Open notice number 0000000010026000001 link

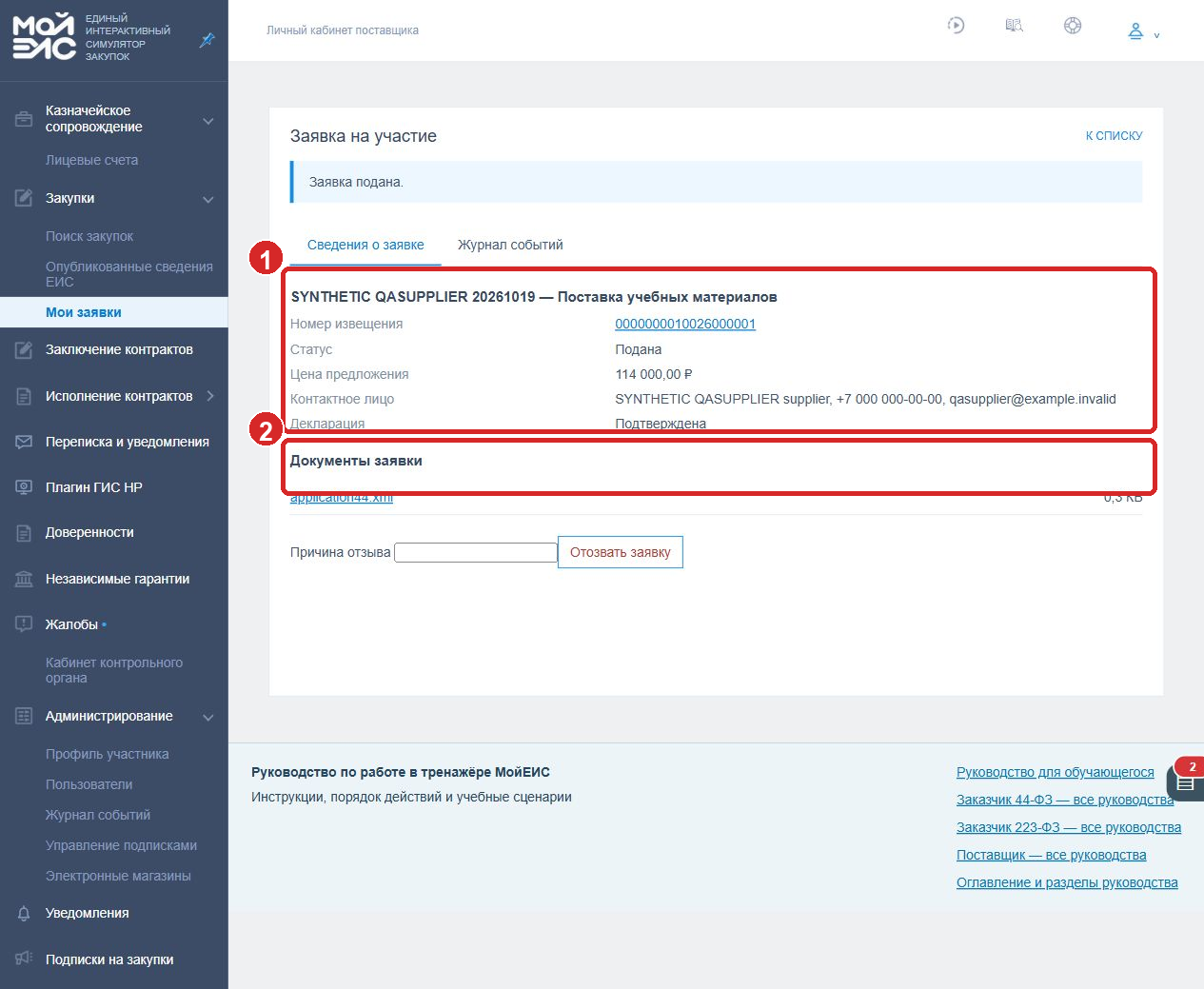[x=685, y=324]
